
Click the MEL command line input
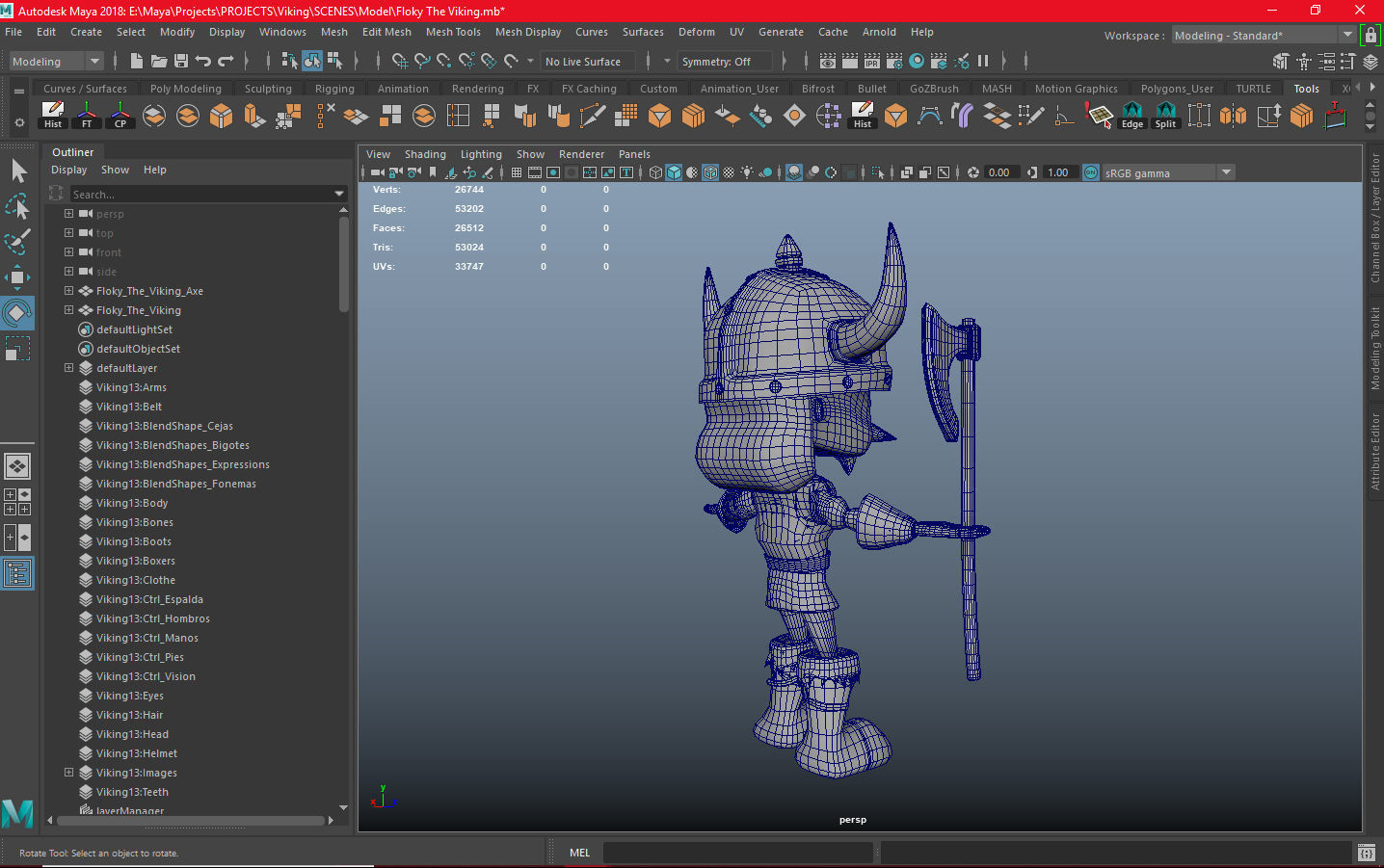pos(738,853)
